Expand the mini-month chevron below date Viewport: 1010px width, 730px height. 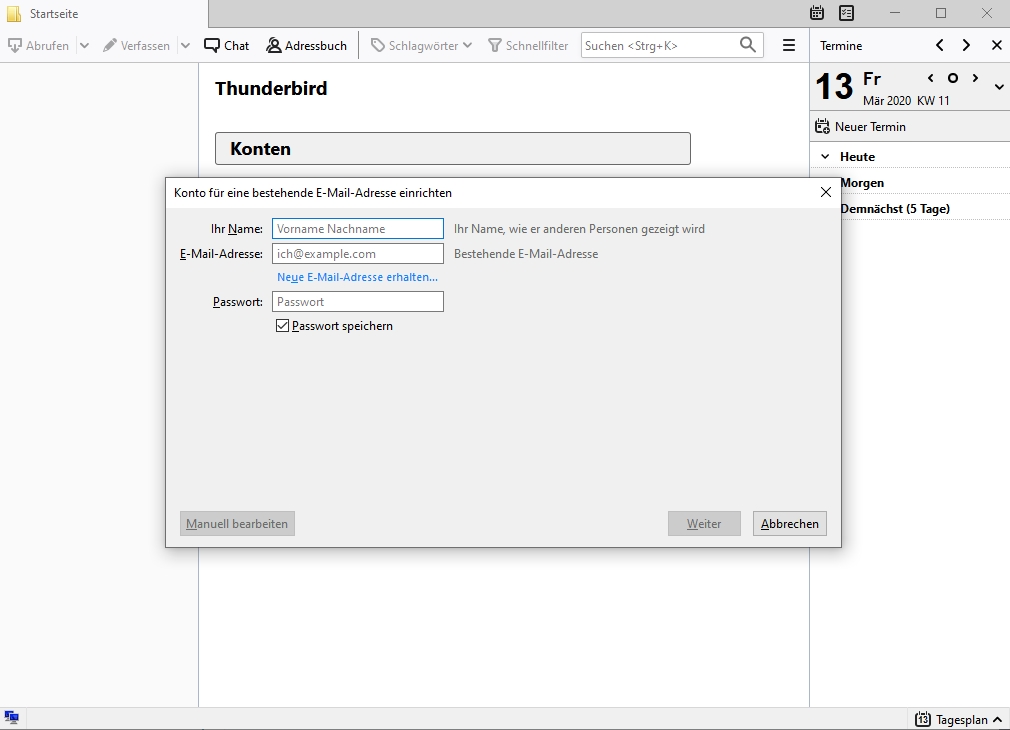[x=999, y=87]
